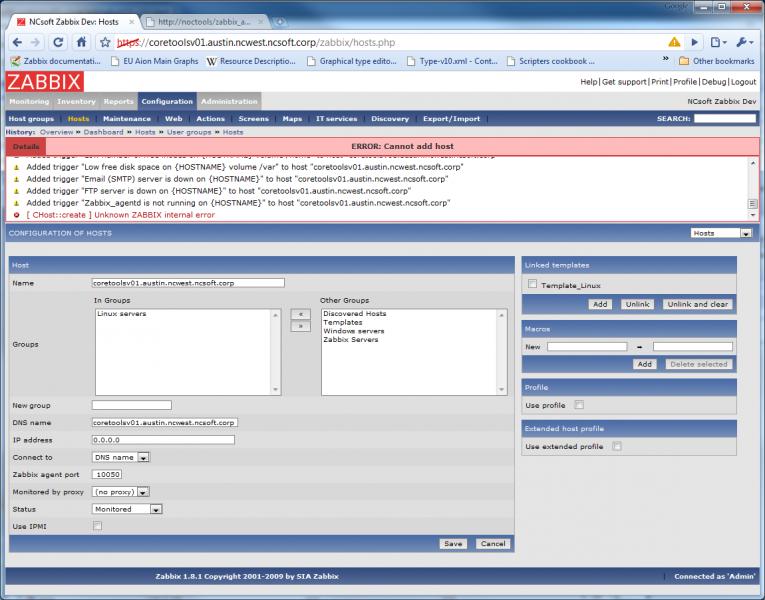Click the yellow warning triangle icon
This screenshot has height=600, width=765.
[x=674, y=42]
